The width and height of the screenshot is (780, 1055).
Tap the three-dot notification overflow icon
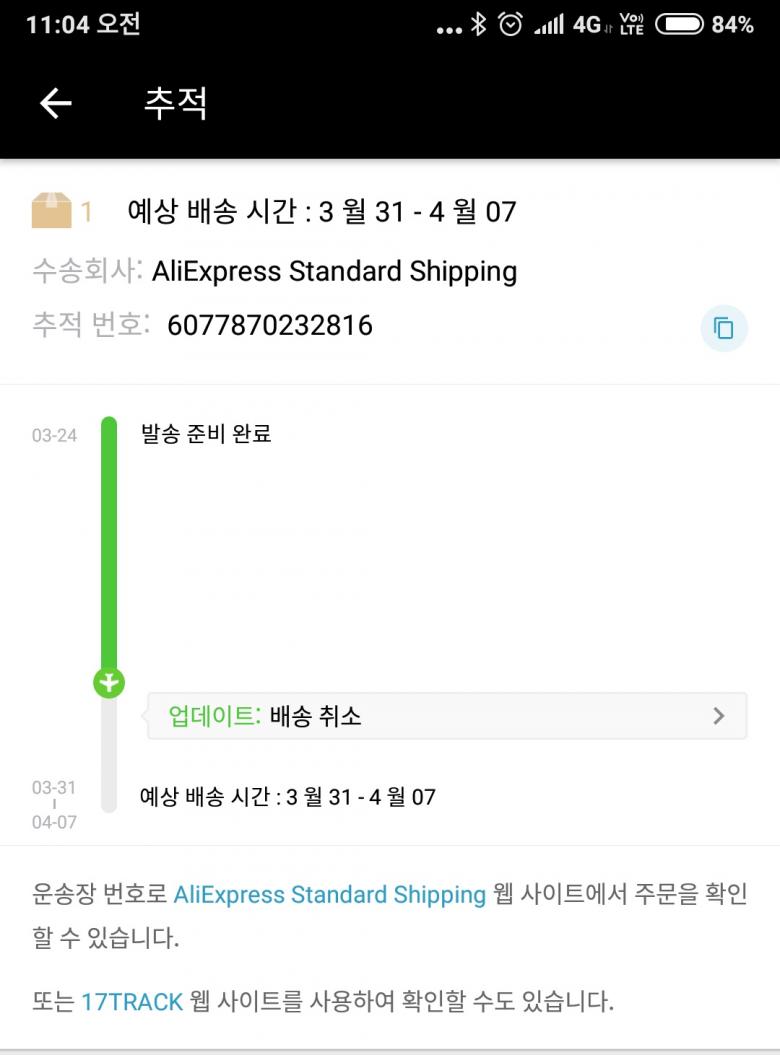(450, 29)
